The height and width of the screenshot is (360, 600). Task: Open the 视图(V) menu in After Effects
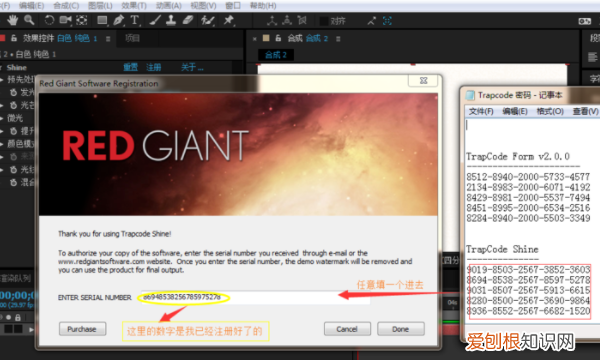coord(203,6)
